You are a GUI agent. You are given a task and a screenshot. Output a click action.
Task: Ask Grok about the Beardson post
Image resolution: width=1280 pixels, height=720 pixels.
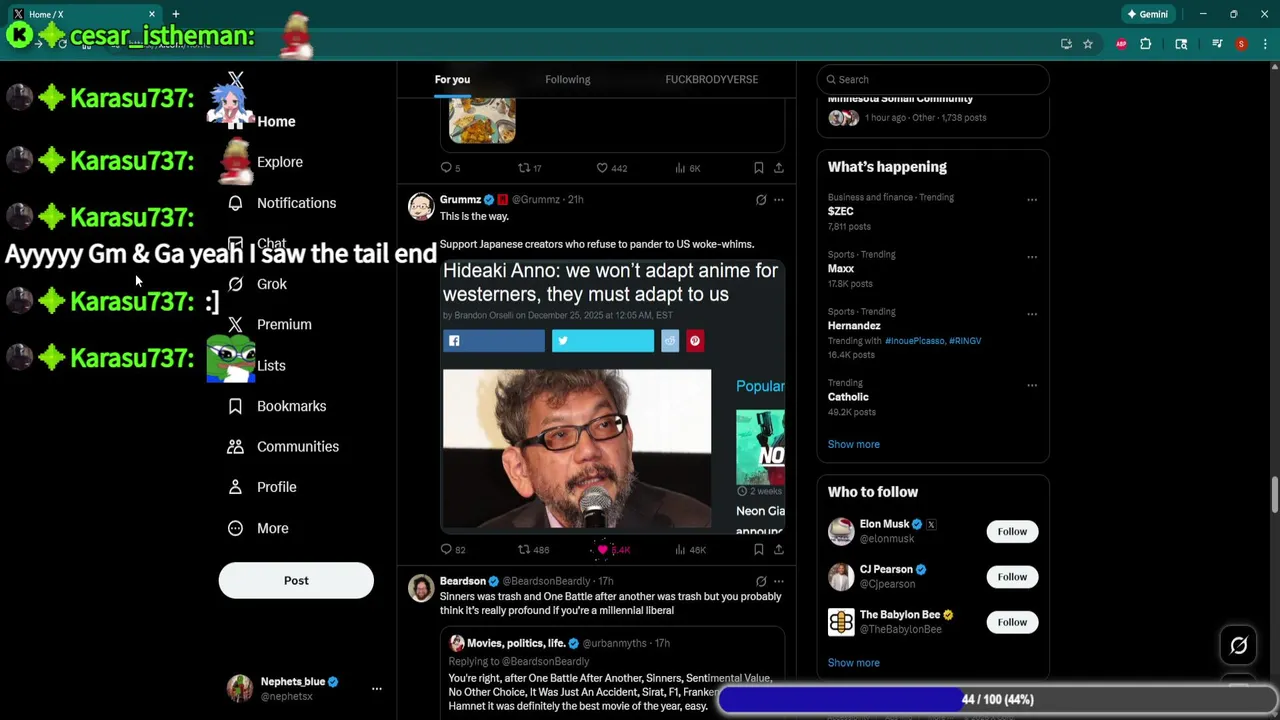761,581
